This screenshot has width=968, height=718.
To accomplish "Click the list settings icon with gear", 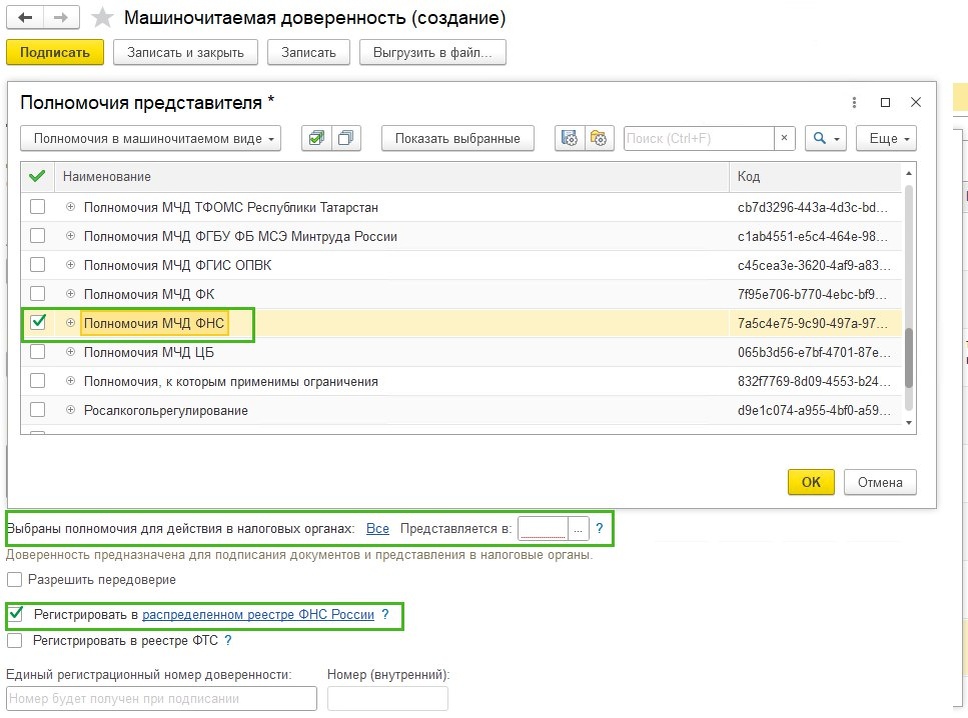I will pyautogui.click(x=569, y=138).
